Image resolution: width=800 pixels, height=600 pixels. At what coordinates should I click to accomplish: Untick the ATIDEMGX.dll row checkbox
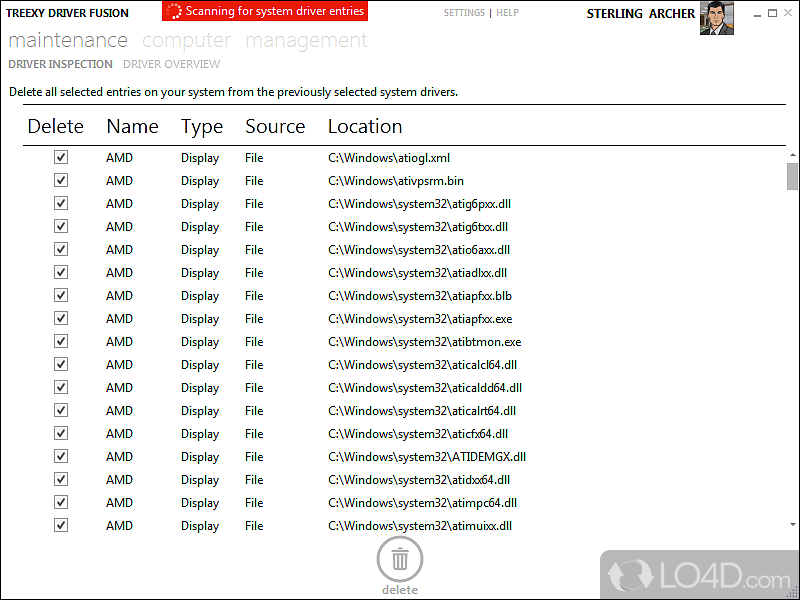(x=61, y=456)
